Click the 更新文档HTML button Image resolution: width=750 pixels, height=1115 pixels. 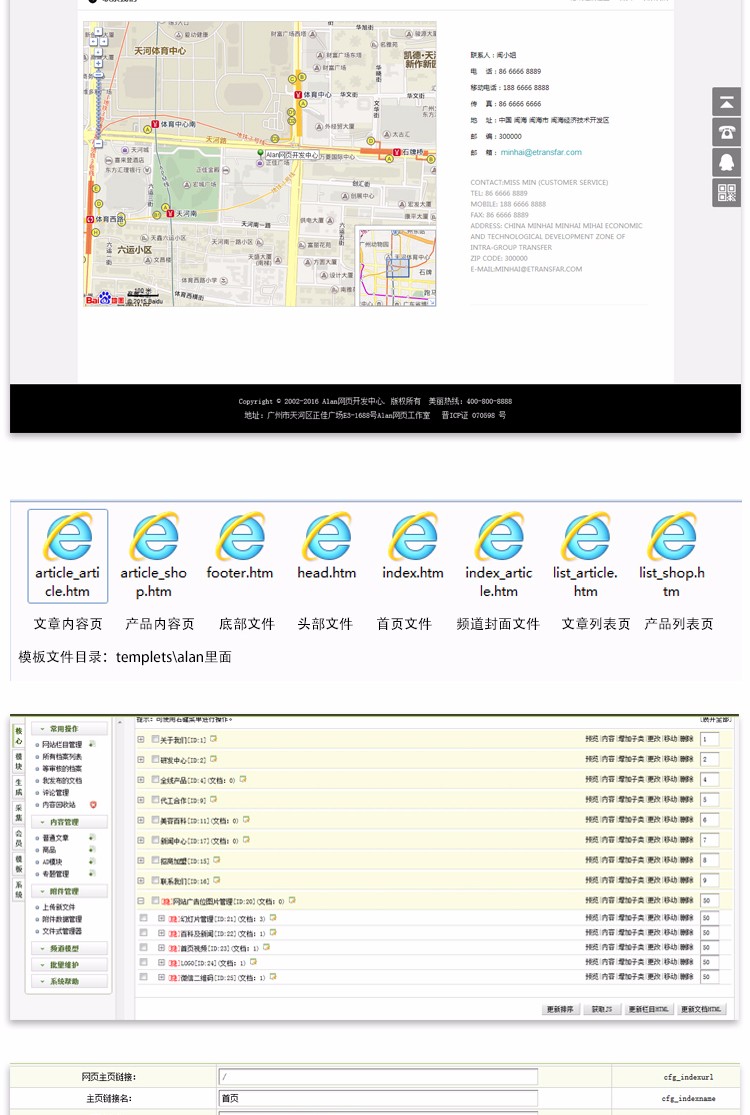701,1009
